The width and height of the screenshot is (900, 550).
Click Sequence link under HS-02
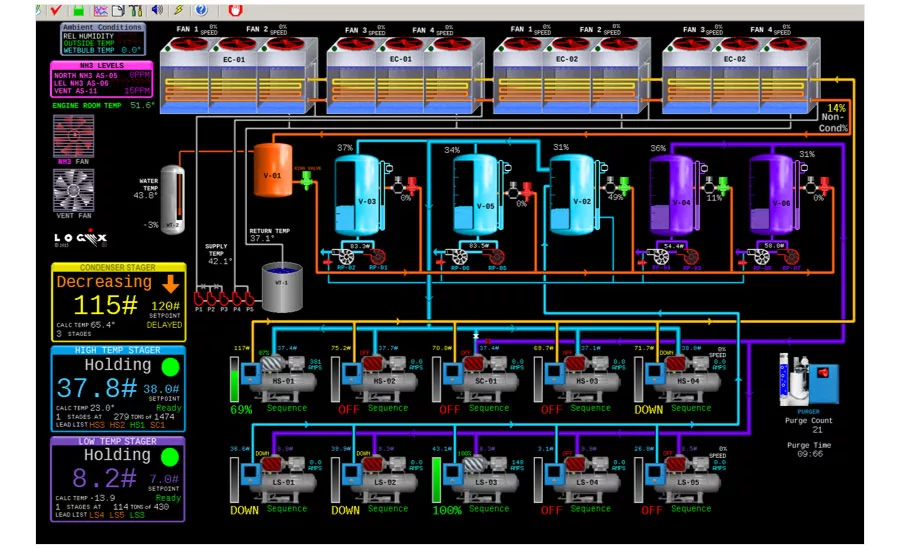tap(388, 408)
